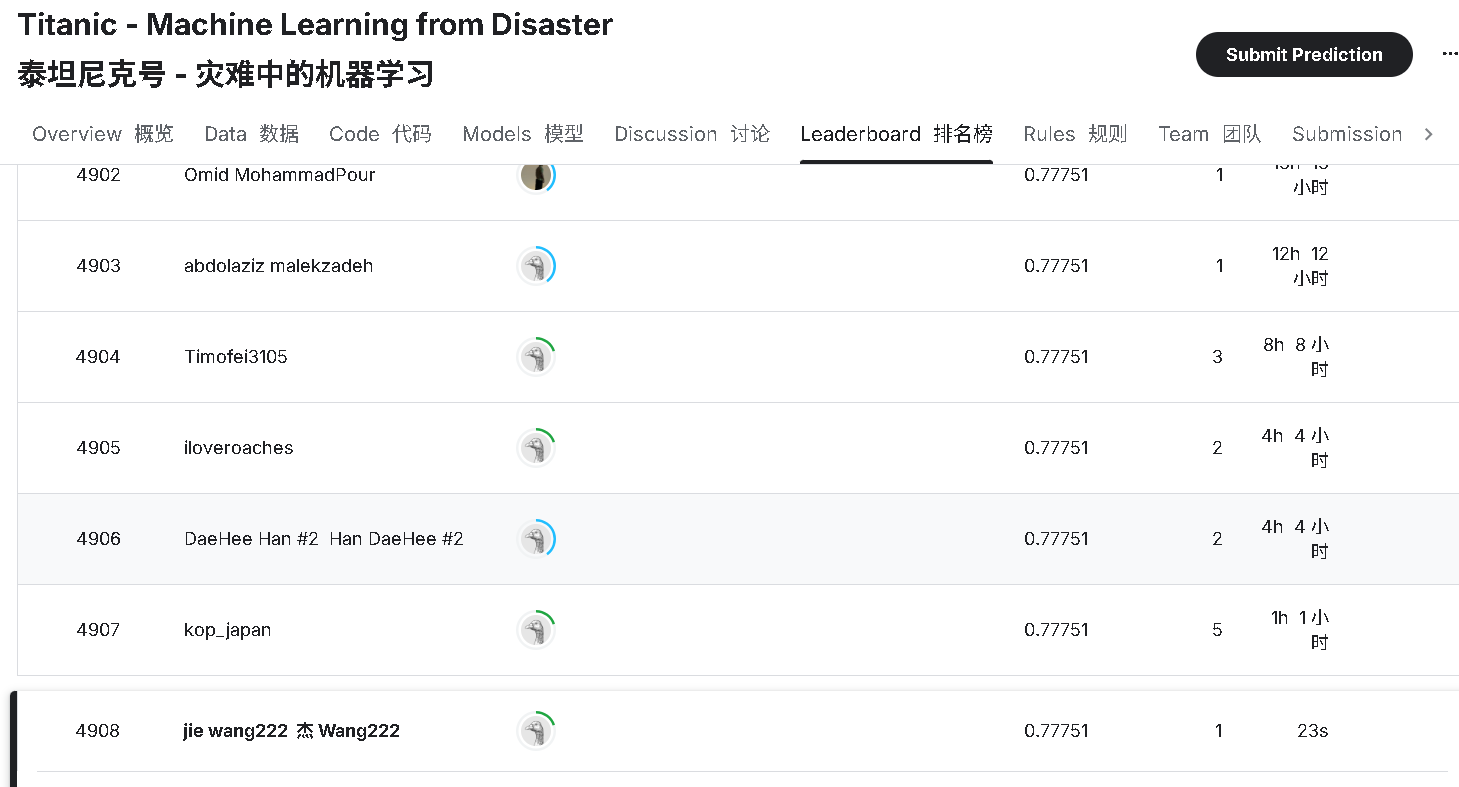Click the 0.77751 score in jie wang222's row
1459x787 pixels.
pyautogui.click(x=1056, y=731)
